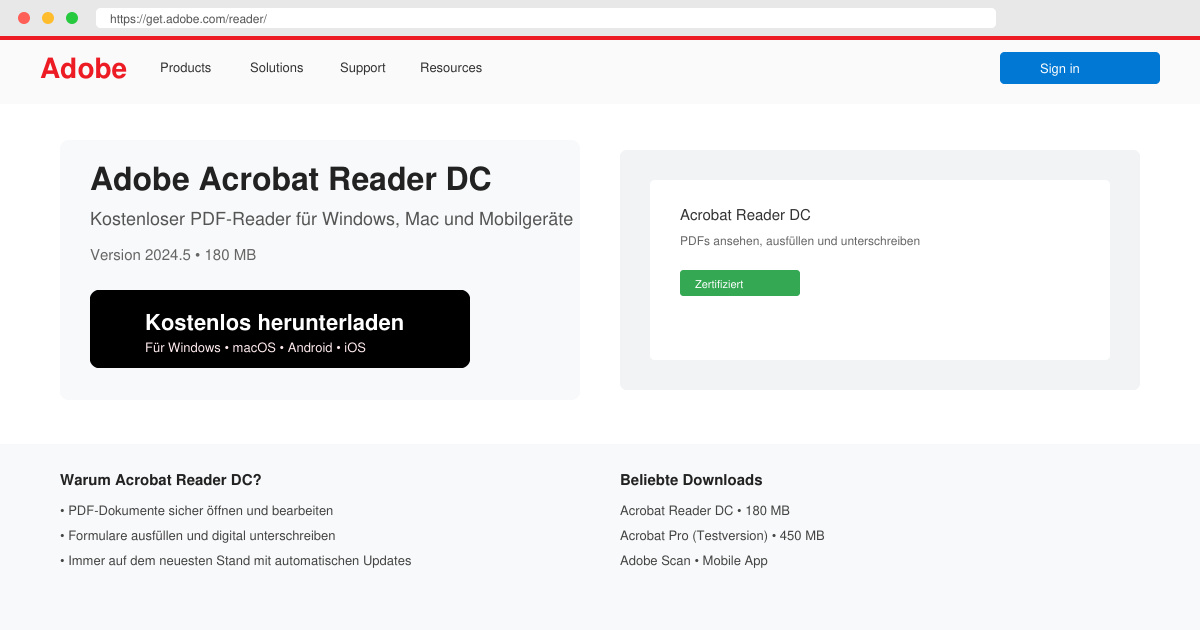Click the 'Beliebte Downloads' heading
The width and height of the screenshot is (1200, 630).
pos(691,480)
